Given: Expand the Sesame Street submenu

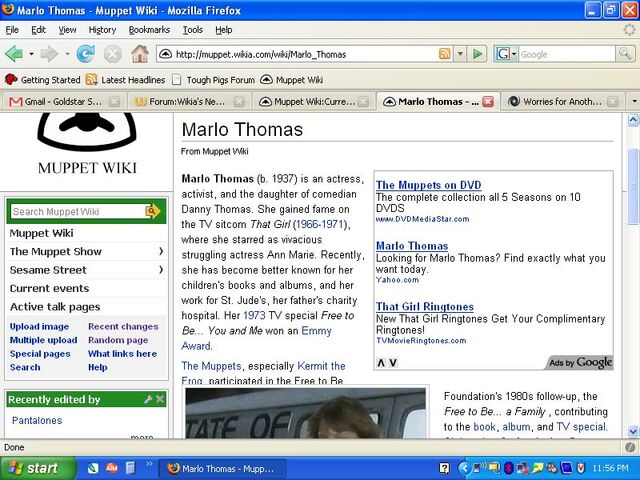Looking at the screenshot, I should point(161,270).
